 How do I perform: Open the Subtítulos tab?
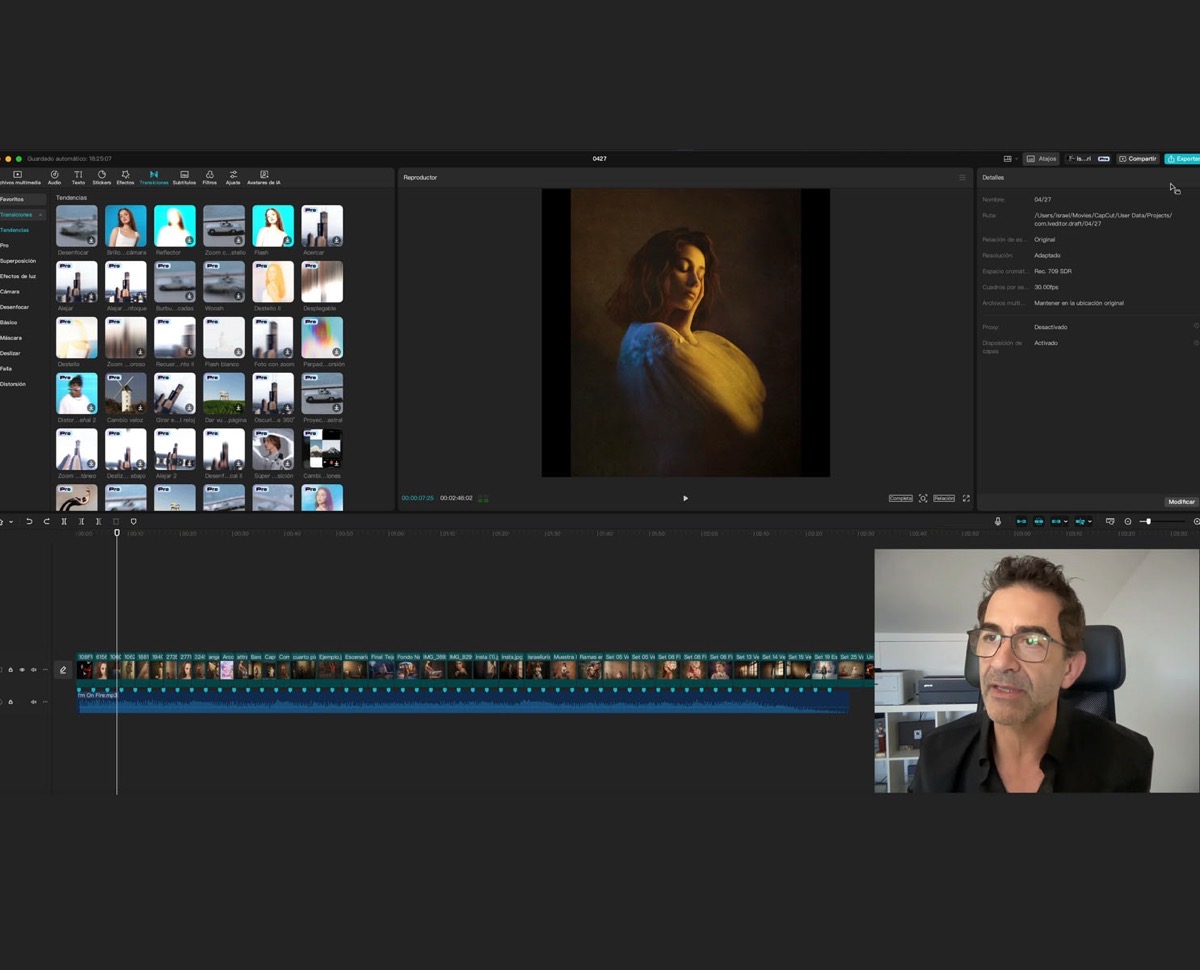click(x=184, y=178)
